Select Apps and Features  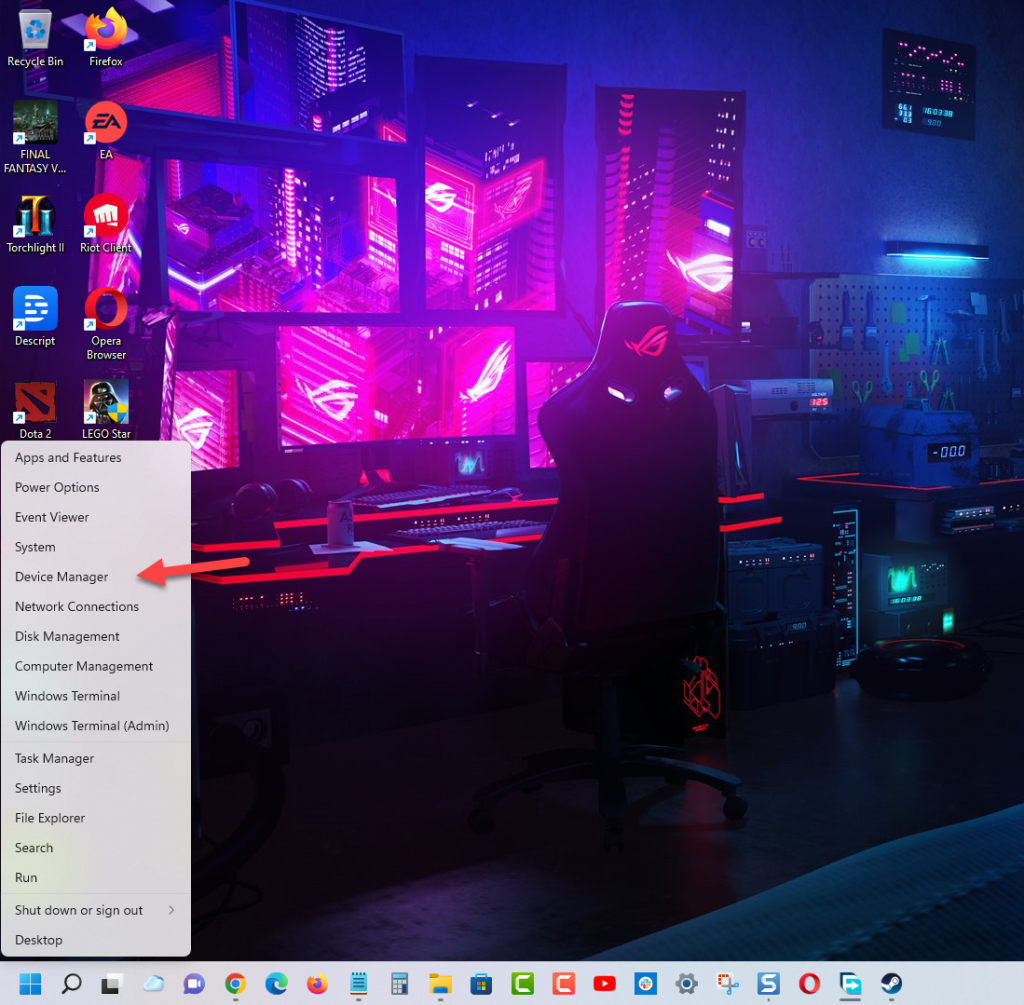(68, 457)
